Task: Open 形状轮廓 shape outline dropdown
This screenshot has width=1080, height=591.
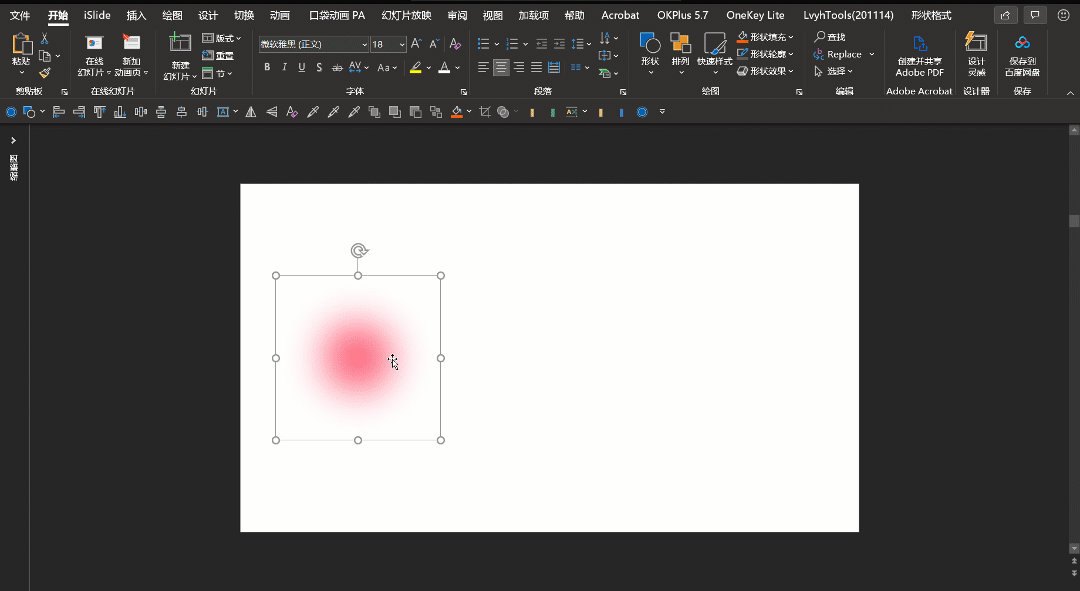Action: point(765,54)
